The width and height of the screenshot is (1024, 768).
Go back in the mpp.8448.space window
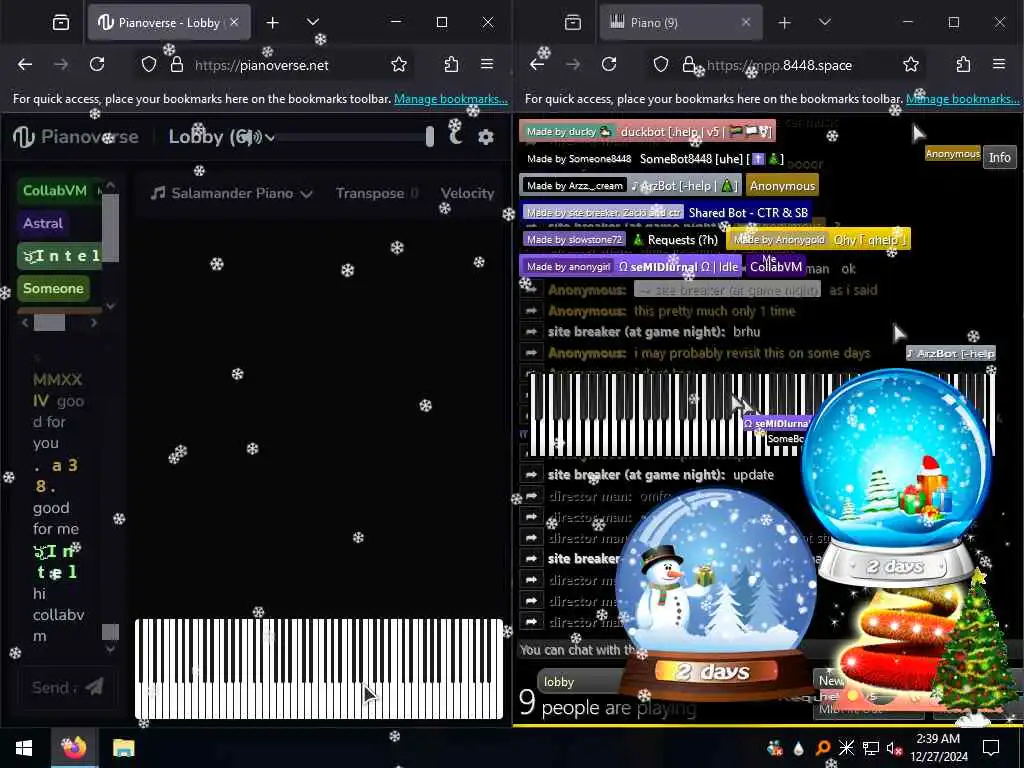[537, 65]
